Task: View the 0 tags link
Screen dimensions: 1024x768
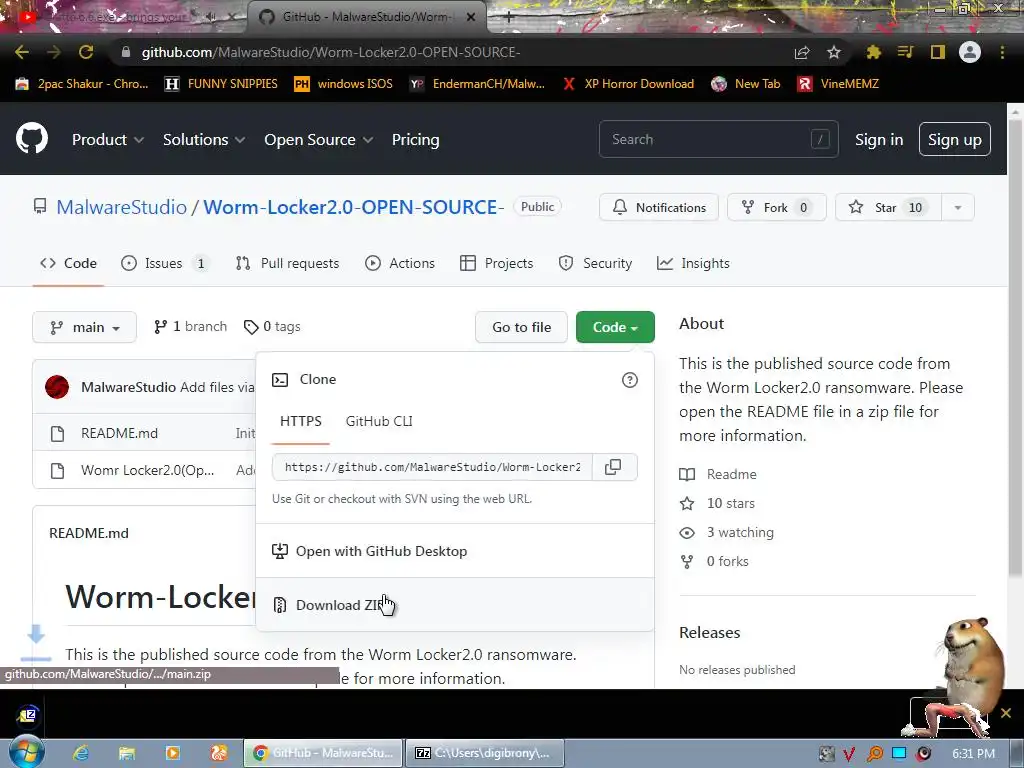Action: 272,327
